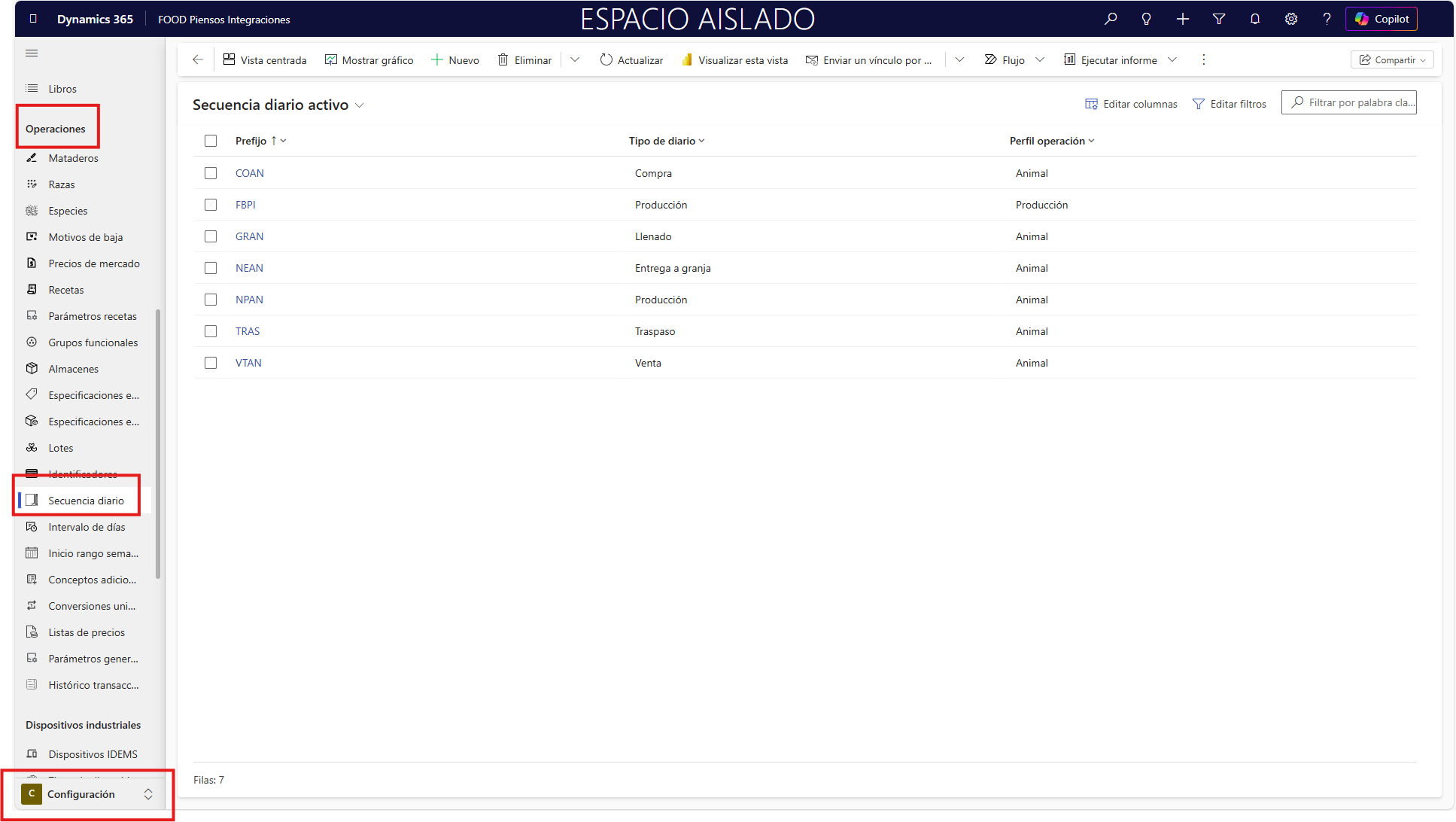1456x822 pixels.
Task: Go to Listas de precios sidebar item
Action: [x=87, y=632]
